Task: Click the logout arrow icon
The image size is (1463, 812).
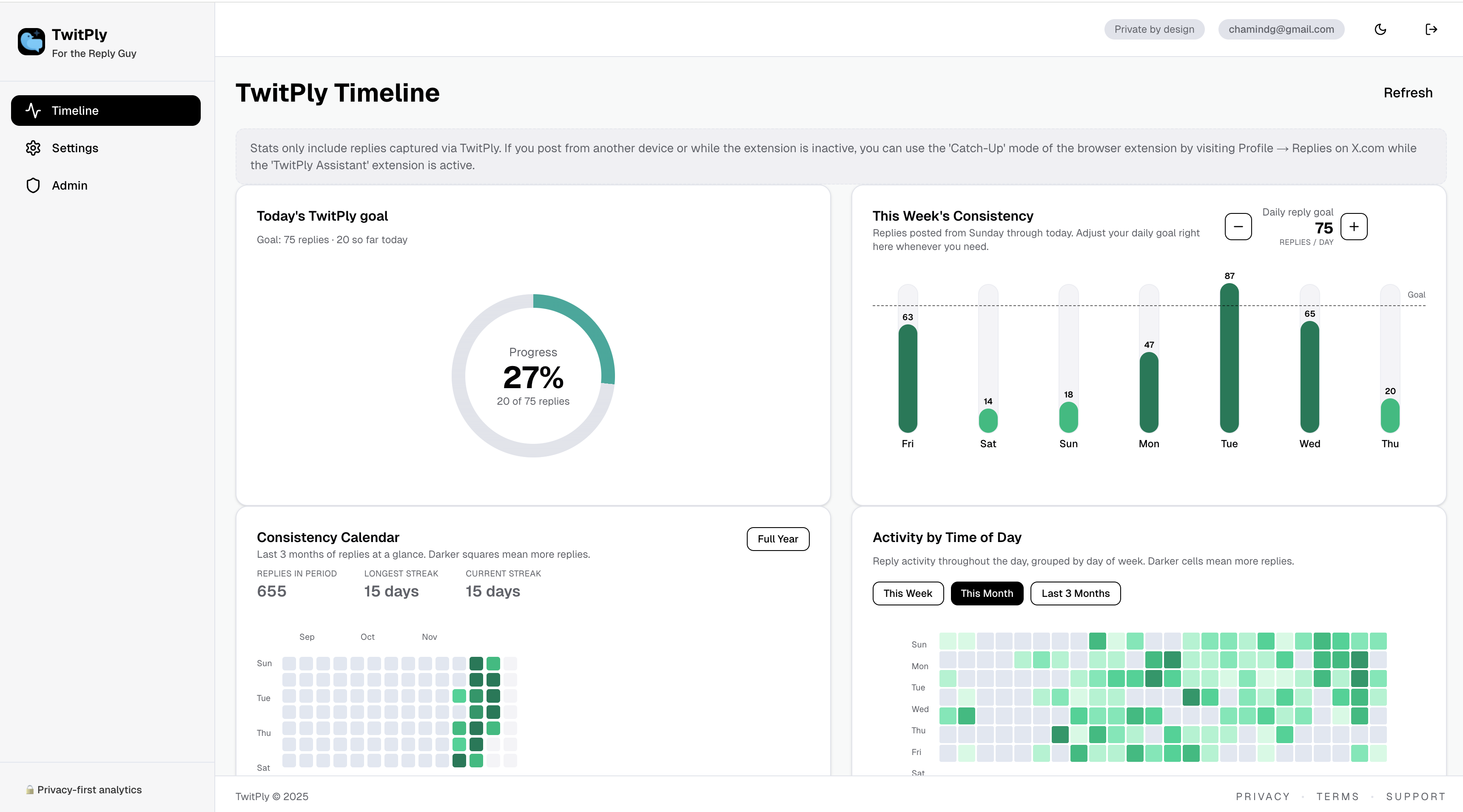Action: tap(1431, 29)
